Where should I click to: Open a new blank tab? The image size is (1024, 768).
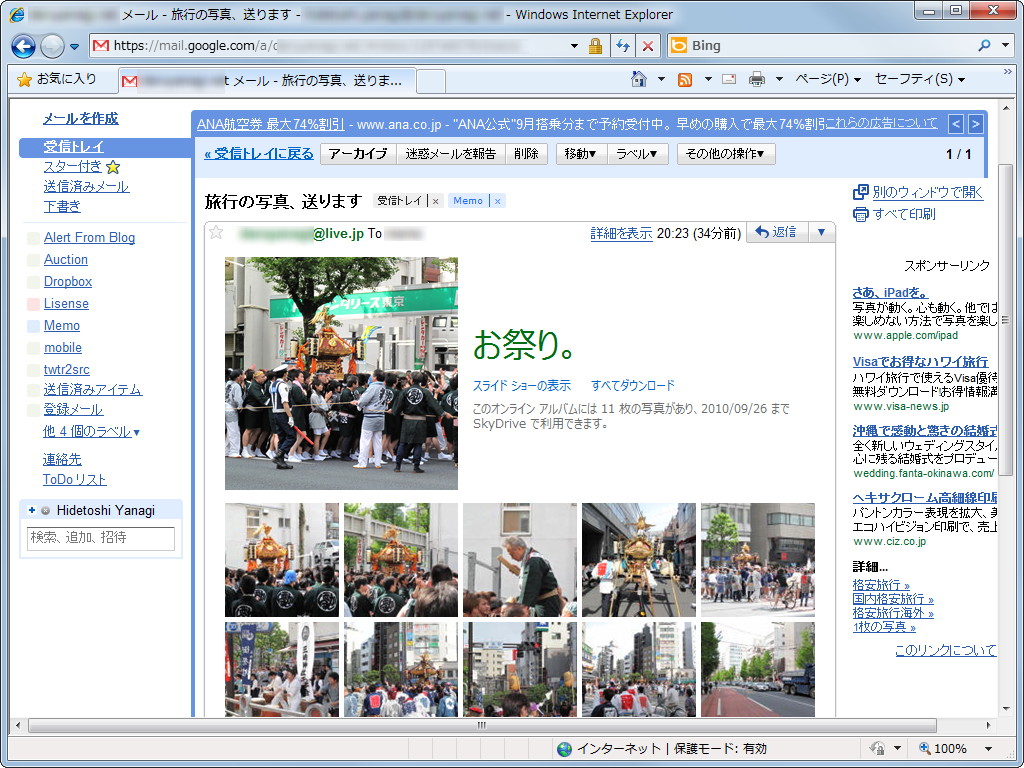tap(431, 82)
